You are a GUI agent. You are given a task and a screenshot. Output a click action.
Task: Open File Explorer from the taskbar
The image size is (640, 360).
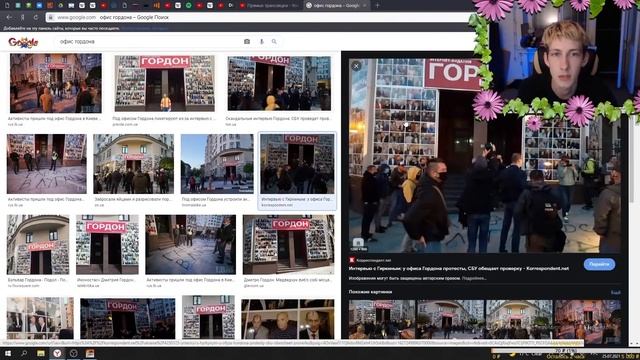41,353
